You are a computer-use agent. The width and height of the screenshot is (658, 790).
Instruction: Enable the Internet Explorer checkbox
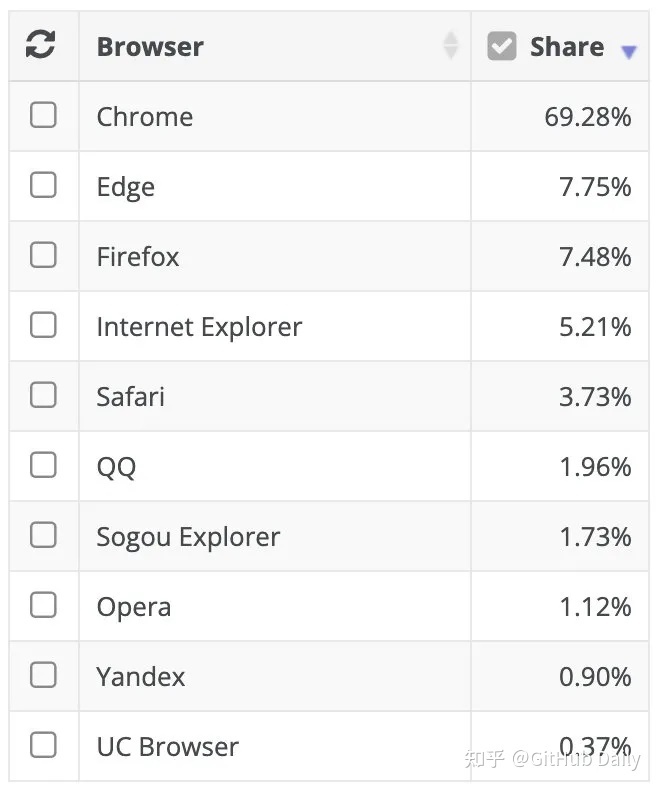[x=43, y=325]
